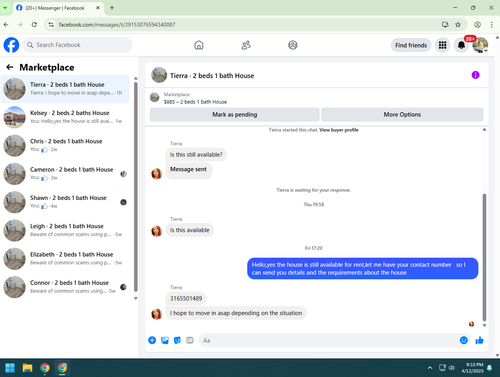Reload the page with browser refresh icon
Image resolution: width=500 pixels, height=377 pixels.
tap(34, 24)
